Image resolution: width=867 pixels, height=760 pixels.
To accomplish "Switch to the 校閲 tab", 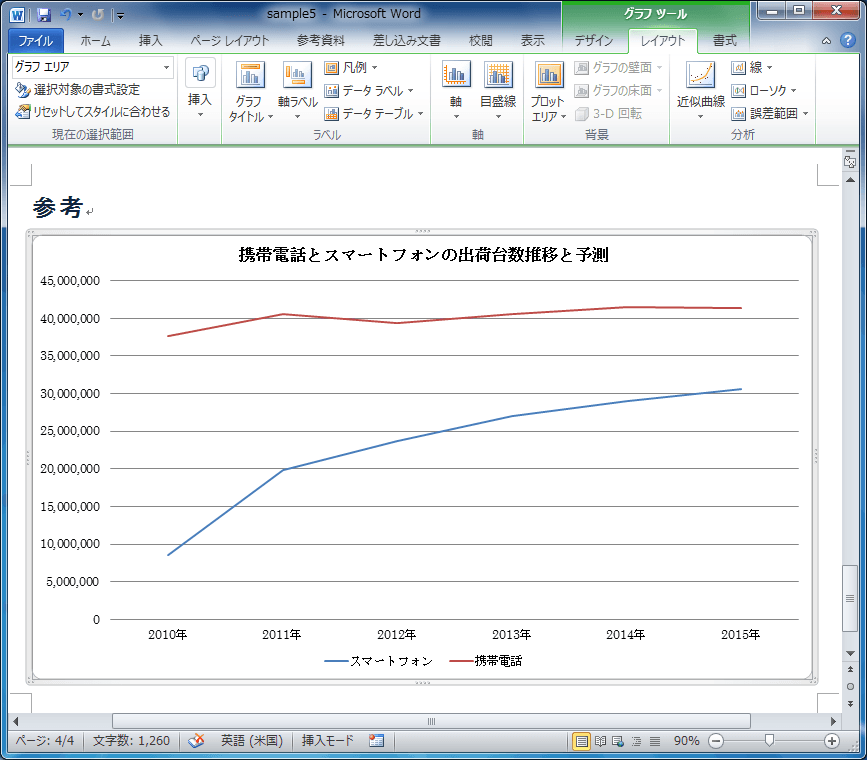I will (480, 40).
